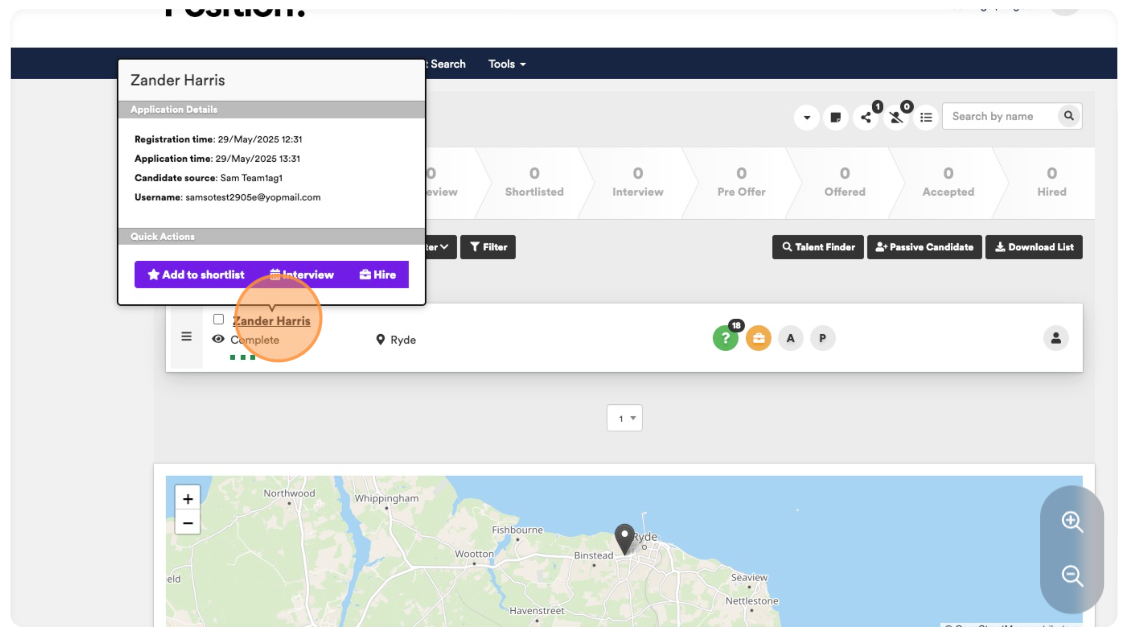Select the Interview pipeline stage
The width and height of the screenshot is (1126, 634).
pos(638,182)
